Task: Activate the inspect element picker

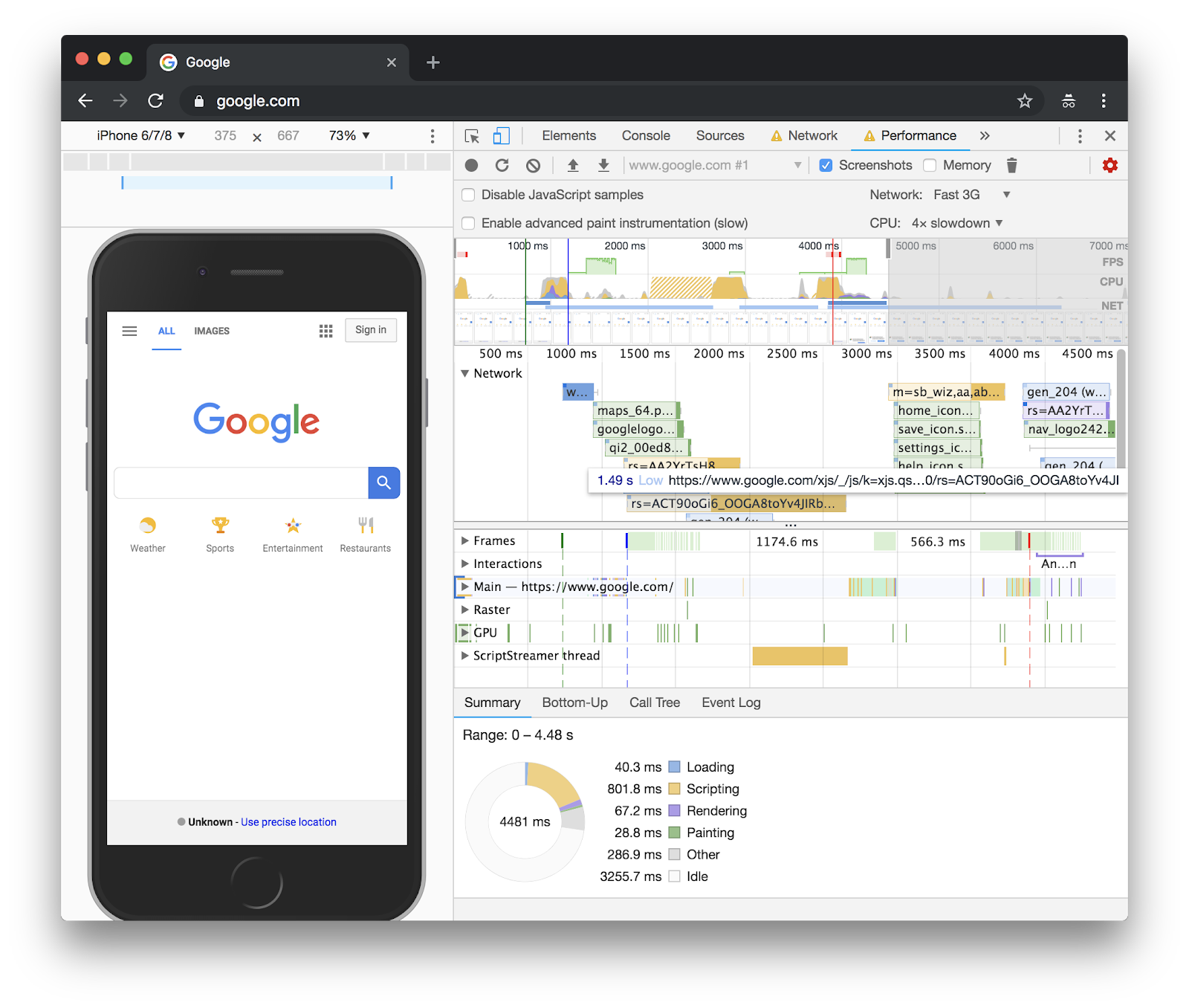Action: (472, 136)
